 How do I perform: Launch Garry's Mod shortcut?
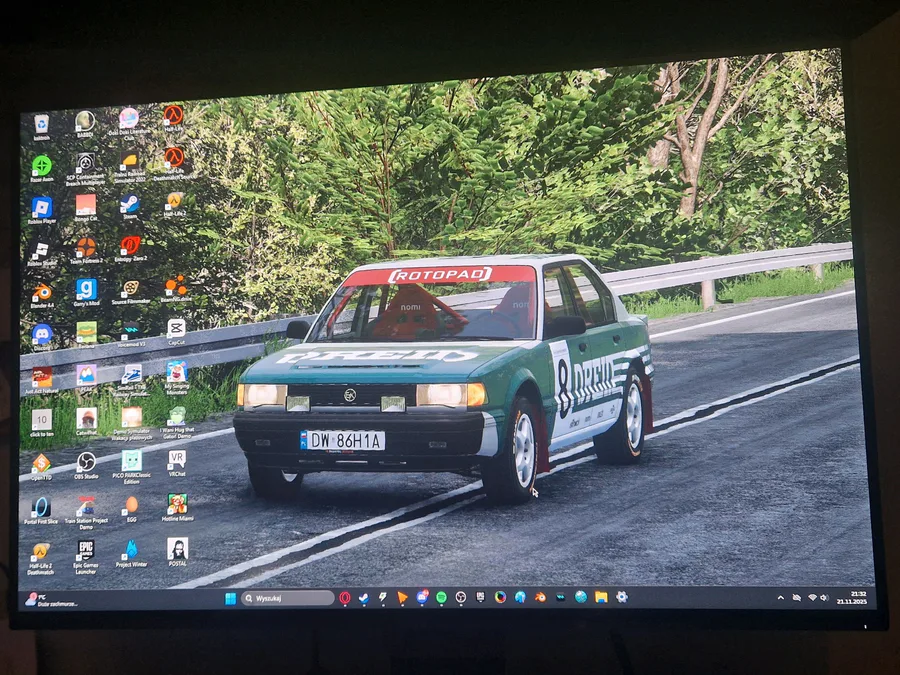(x=86, y=293)
